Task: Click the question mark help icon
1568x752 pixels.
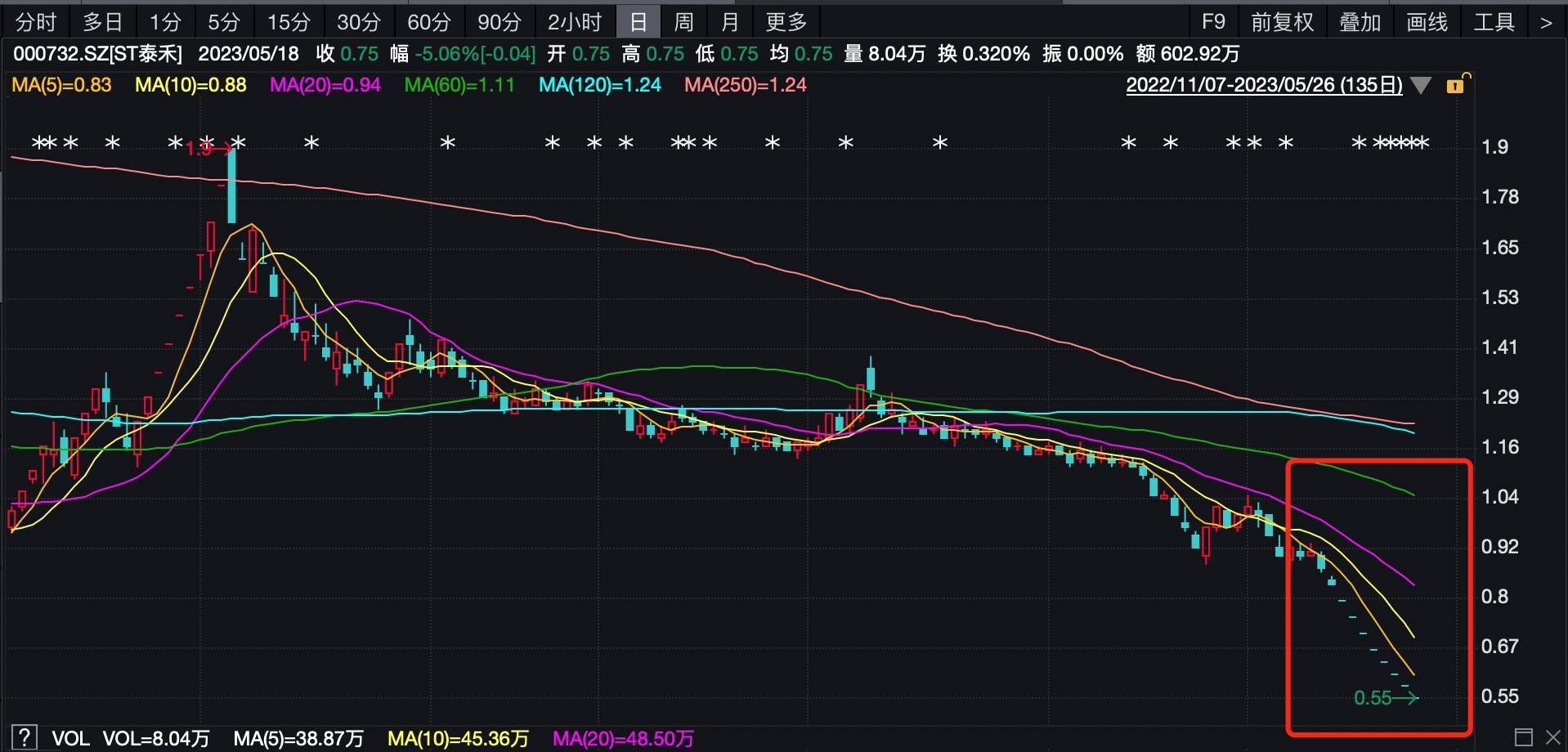Action: (25, 737)
